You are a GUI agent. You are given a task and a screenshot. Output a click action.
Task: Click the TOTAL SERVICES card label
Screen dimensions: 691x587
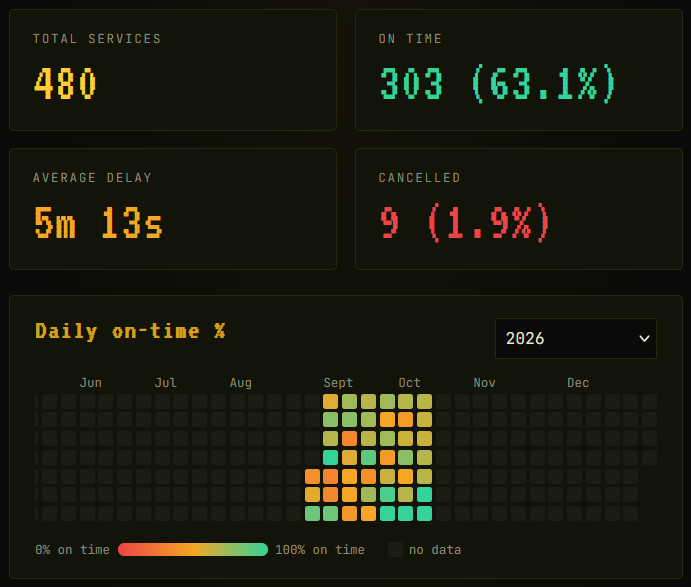point(97,39)
